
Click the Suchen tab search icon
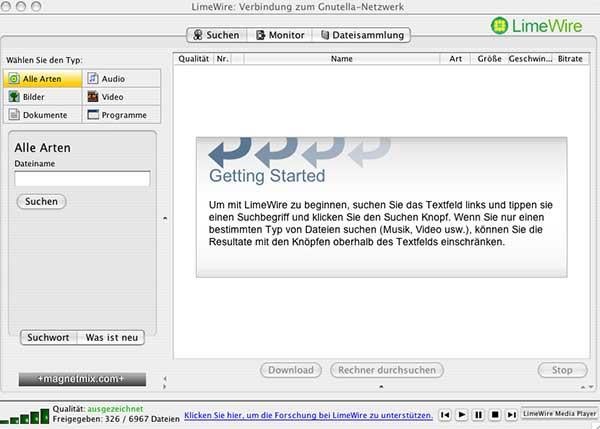coord(198,35)
